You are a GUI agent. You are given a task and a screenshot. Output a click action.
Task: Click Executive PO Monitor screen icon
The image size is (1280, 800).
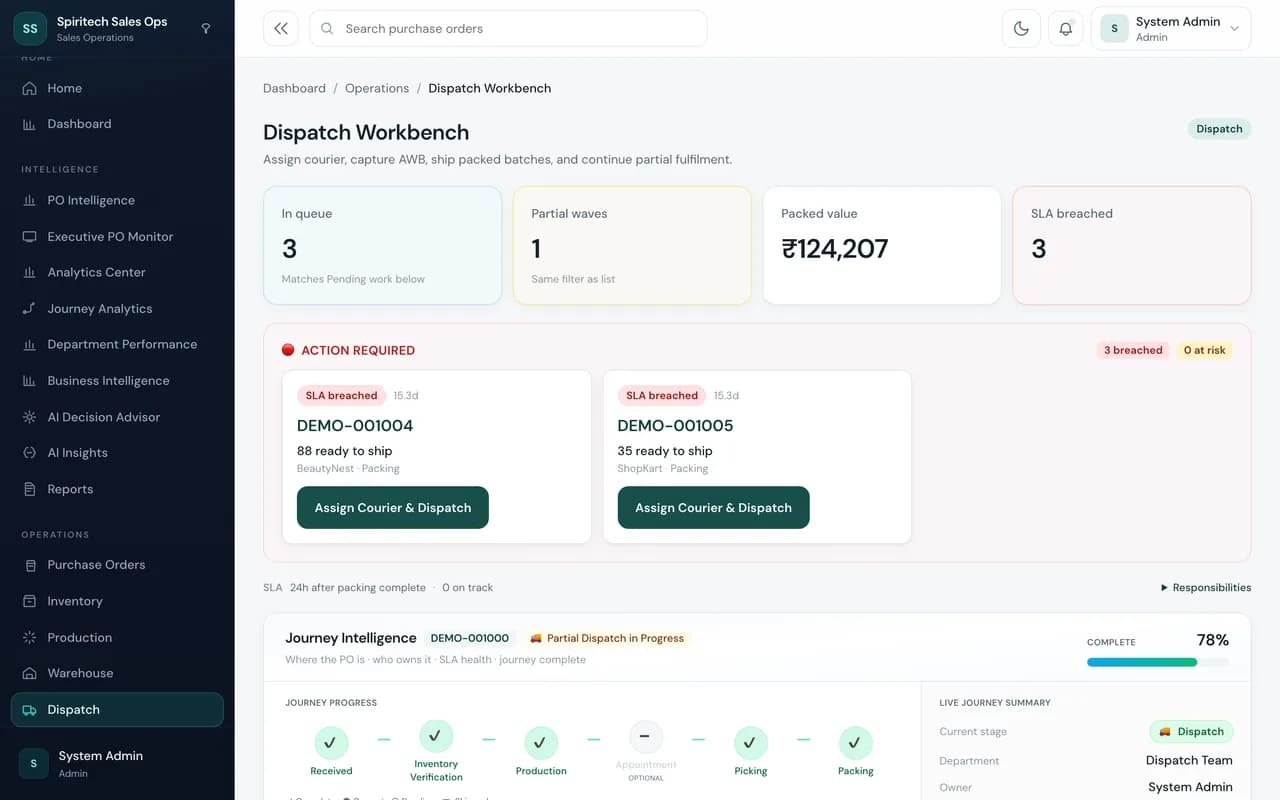point(29,237)
